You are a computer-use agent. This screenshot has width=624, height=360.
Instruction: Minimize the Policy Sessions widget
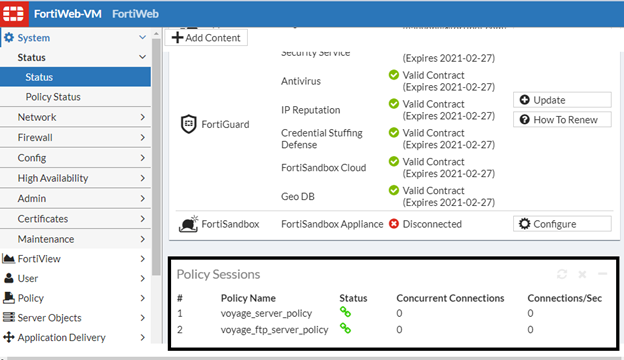[603, 274]
